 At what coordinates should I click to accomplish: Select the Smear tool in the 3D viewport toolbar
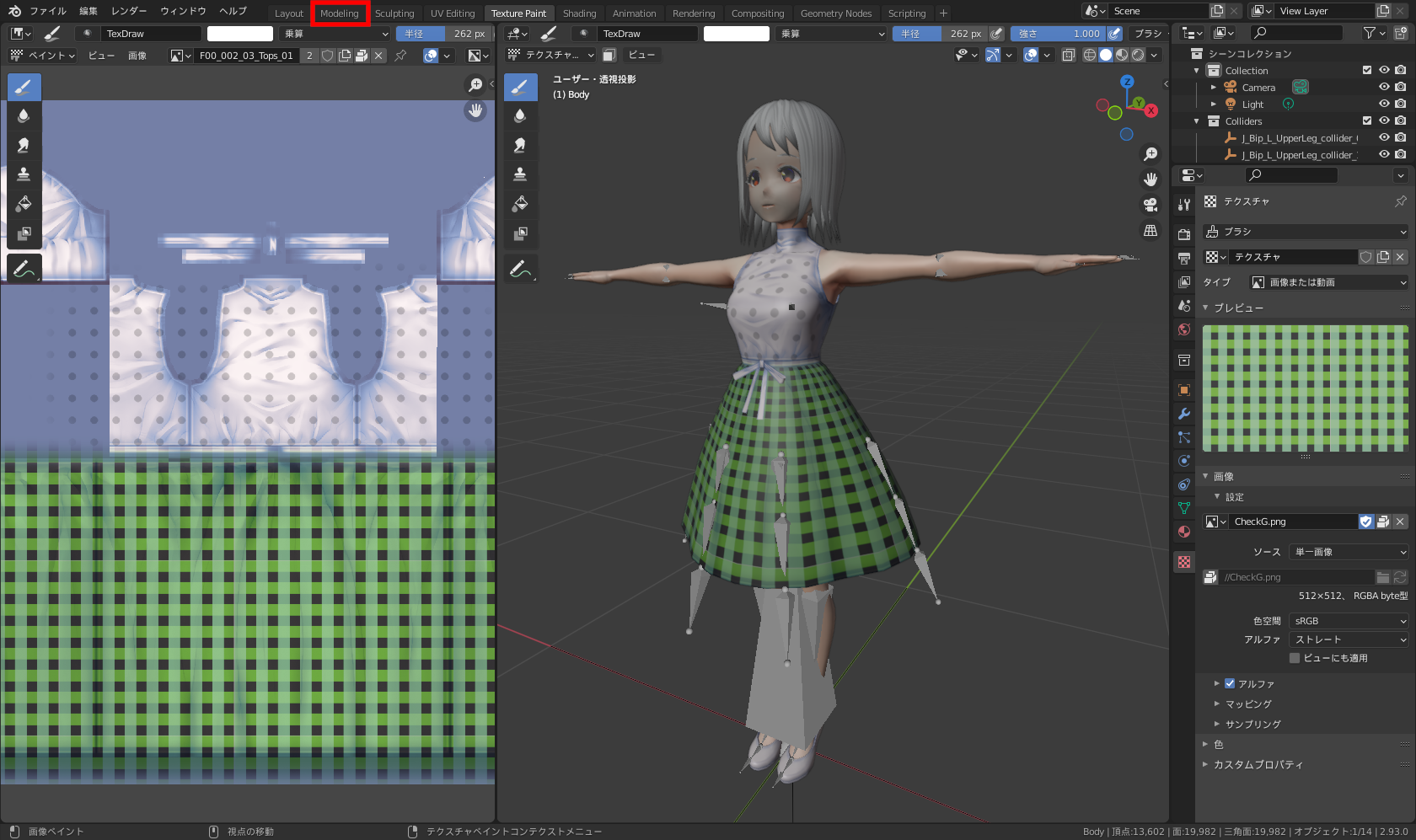point(520,144)
